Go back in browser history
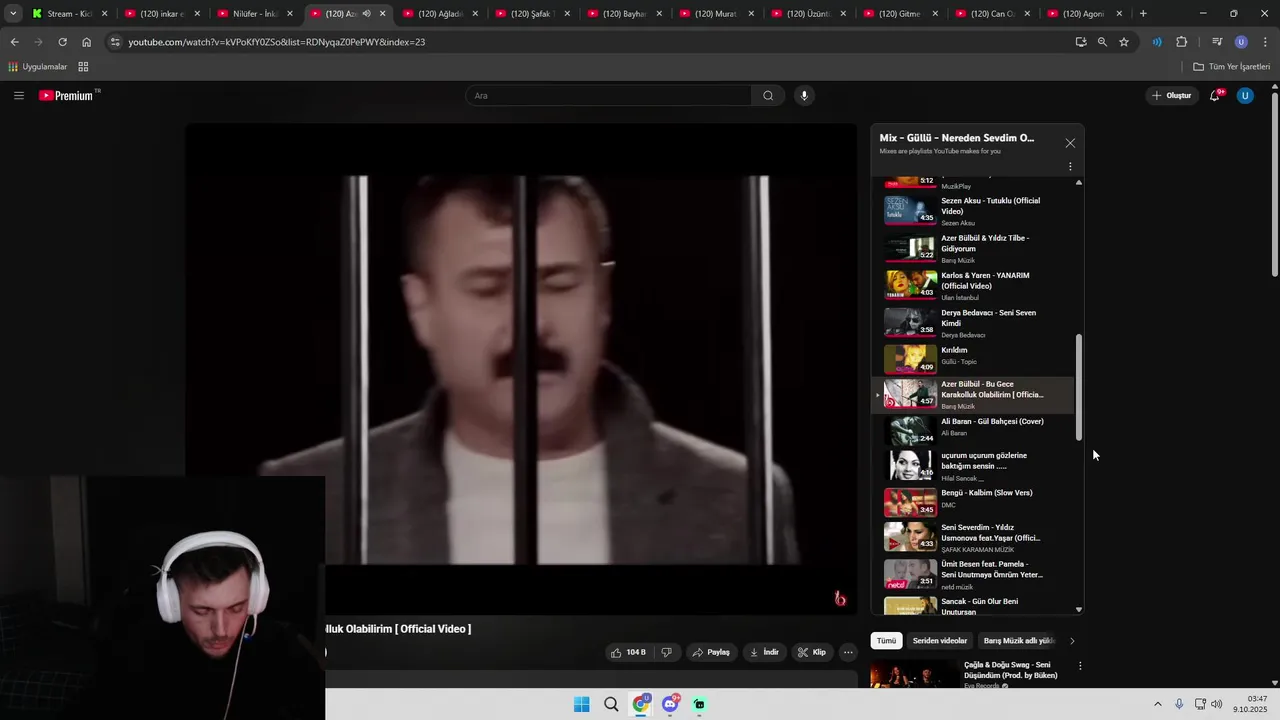Viewport: 1280px width, 720px height. click(x=14, y=42)
